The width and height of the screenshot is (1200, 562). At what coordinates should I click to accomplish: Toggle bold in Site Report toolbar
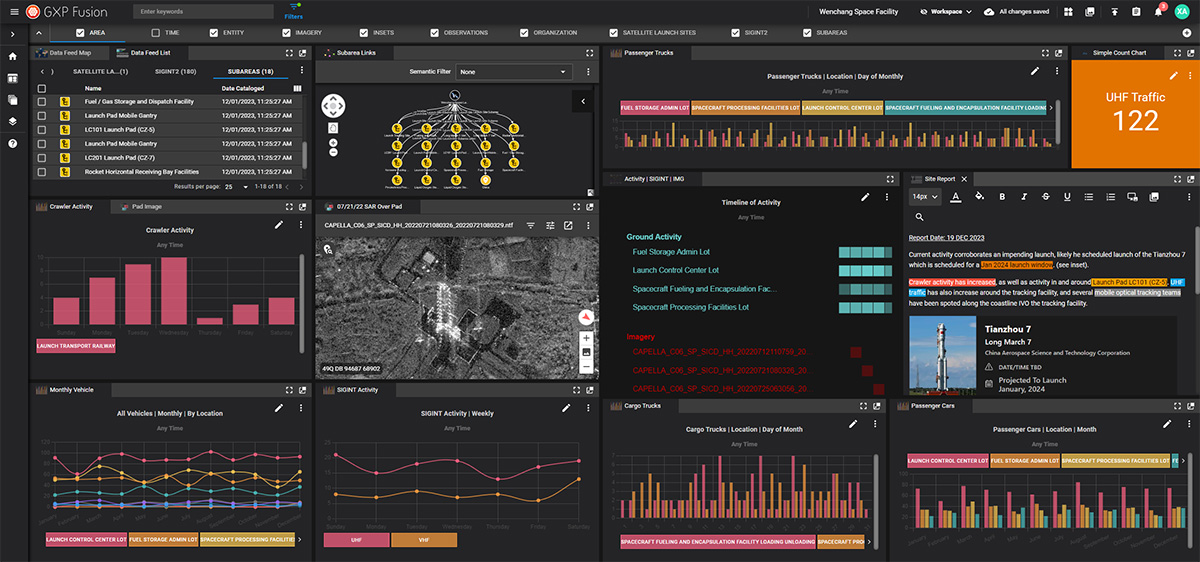(x=1004, y=197)
